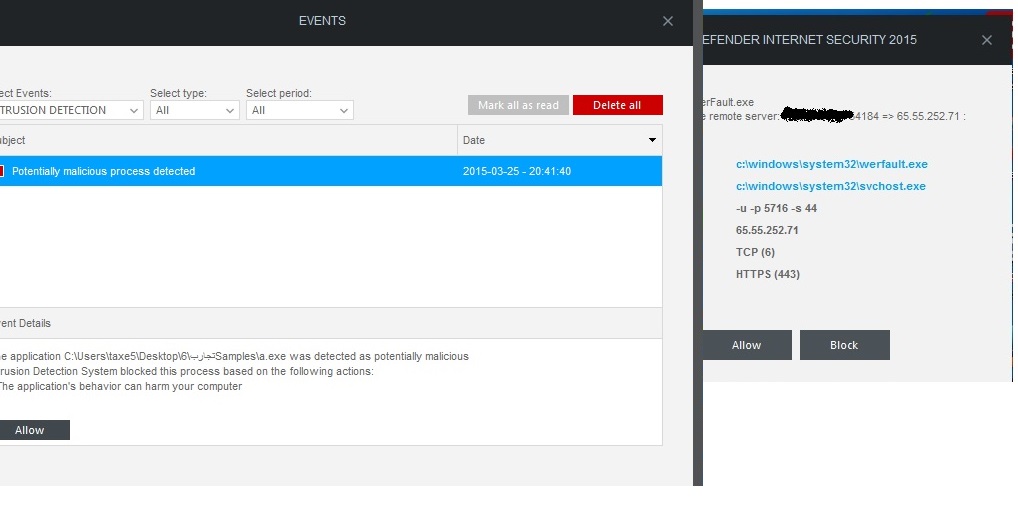Click the EVENTS window title
This screenshot has width=1018, height=532.
click(322, 21)
